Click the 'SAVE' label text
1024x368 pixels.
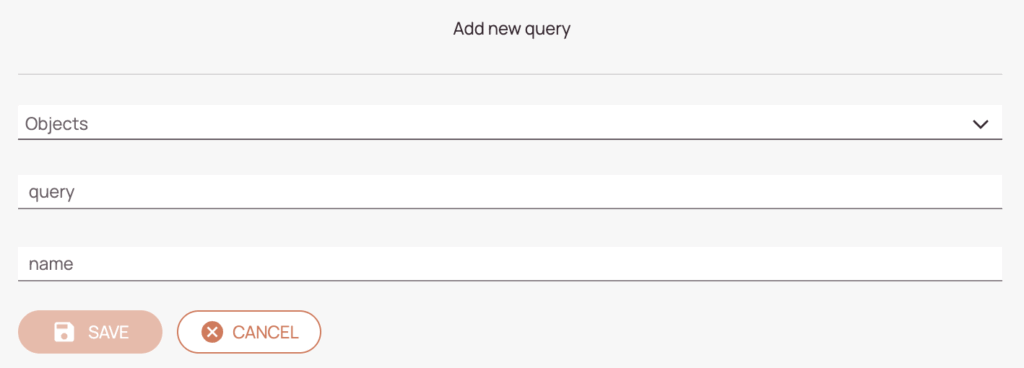point(108,332)
